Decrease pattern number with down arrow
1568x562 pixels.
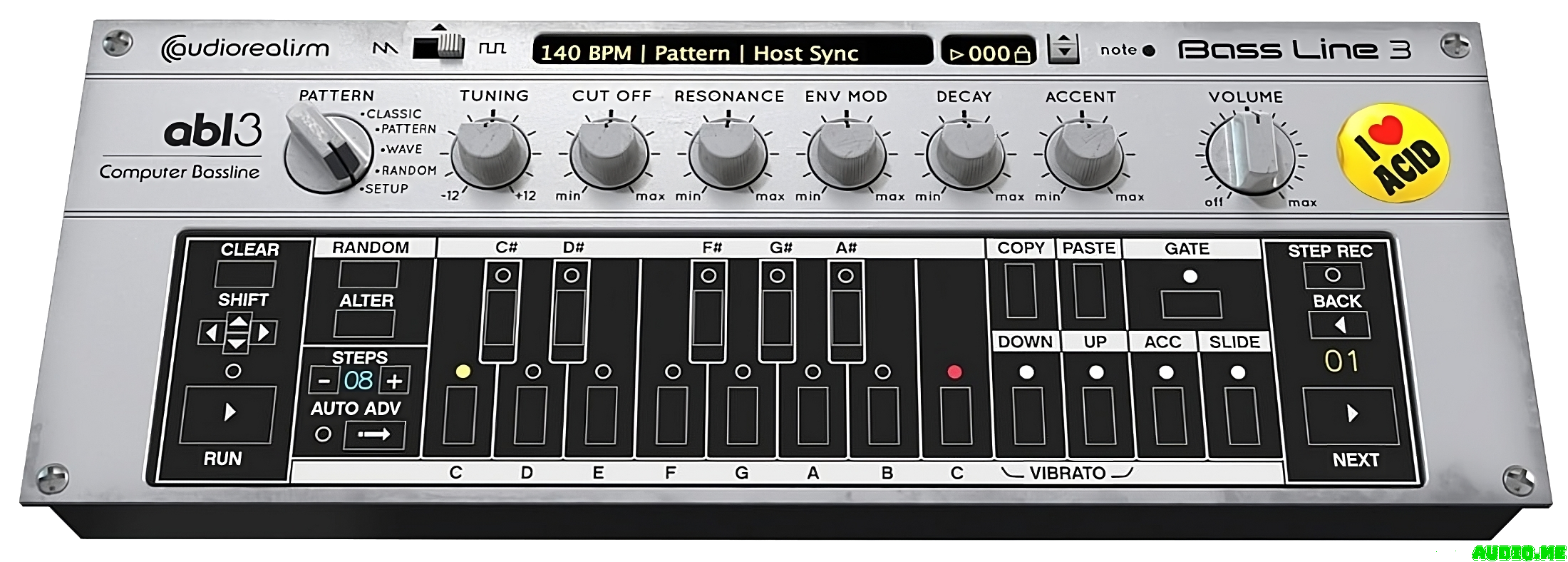coord(1063,54)
